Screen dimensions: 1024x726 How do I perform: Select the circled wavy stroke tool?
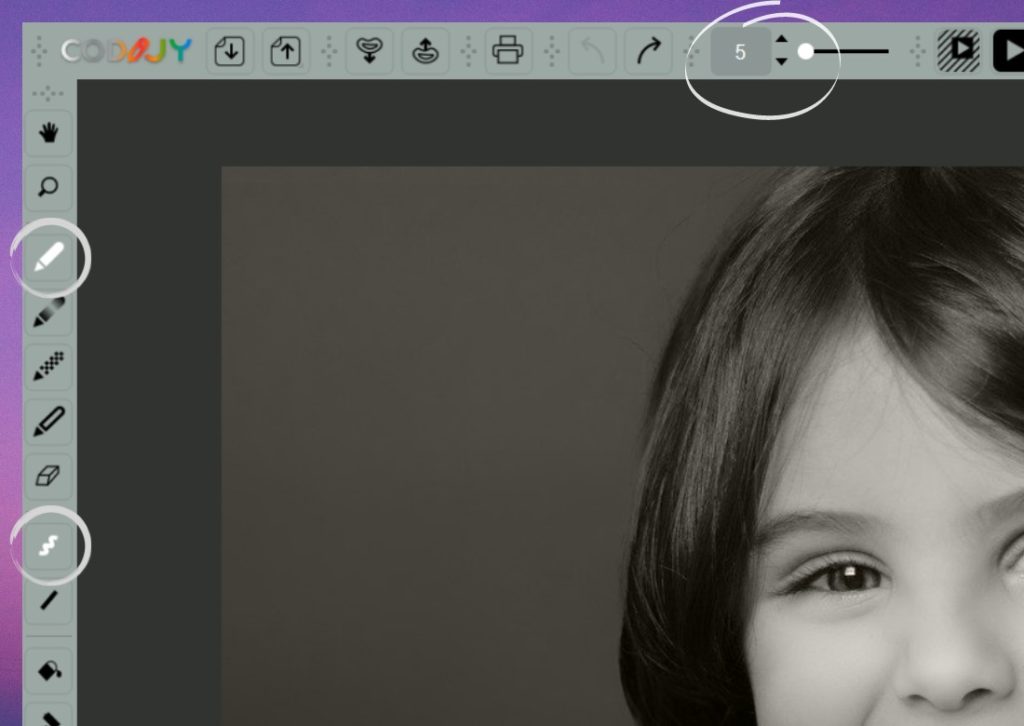click(x=47, y=546)
